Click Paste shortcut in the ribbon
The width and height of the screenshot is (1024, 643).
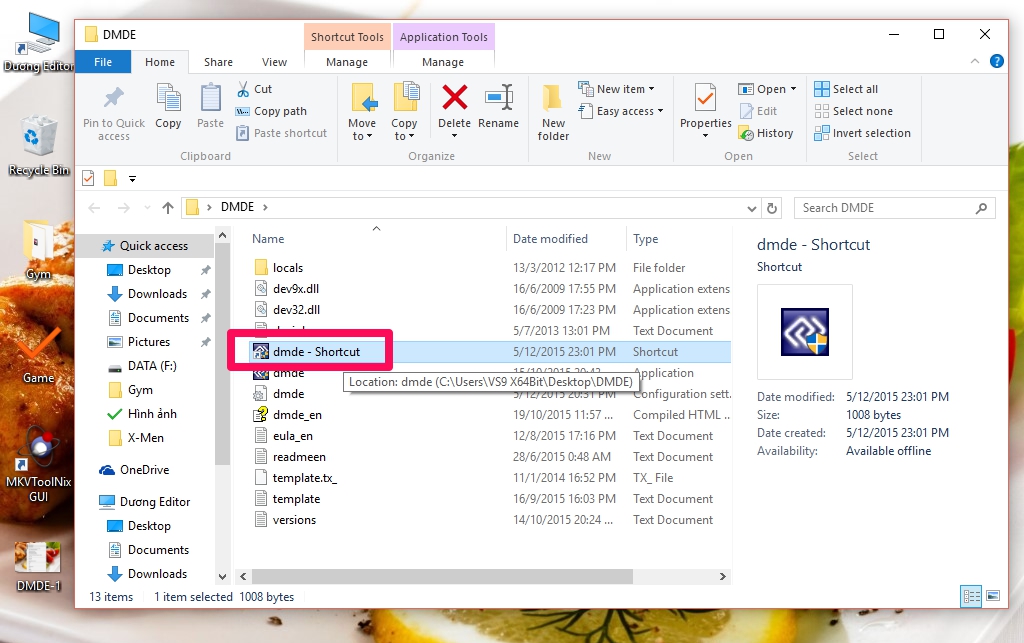tap(281, 133)
